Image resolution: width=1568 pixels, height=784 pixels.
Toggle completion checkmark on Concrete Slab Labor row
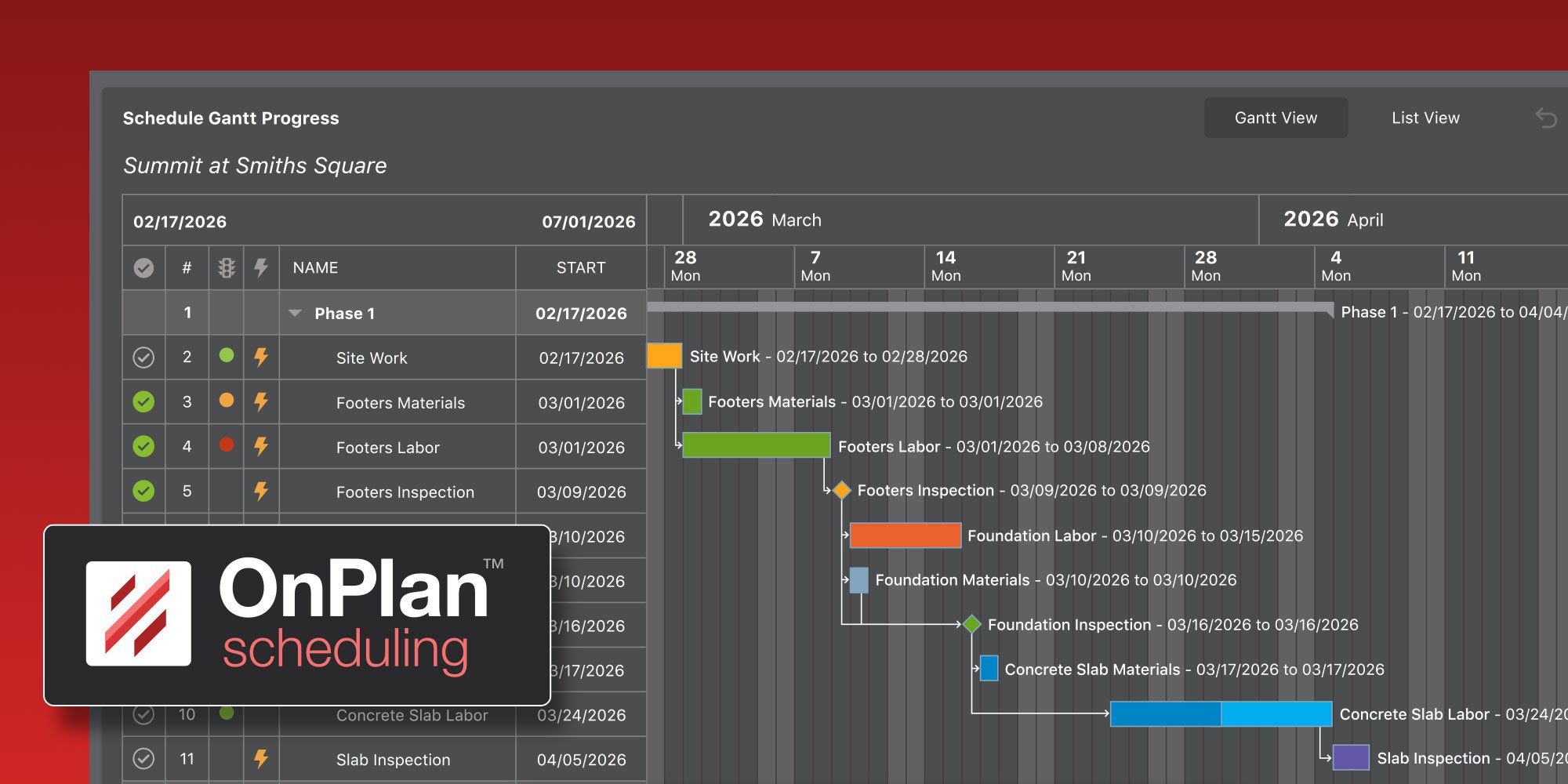coord(144,715)
